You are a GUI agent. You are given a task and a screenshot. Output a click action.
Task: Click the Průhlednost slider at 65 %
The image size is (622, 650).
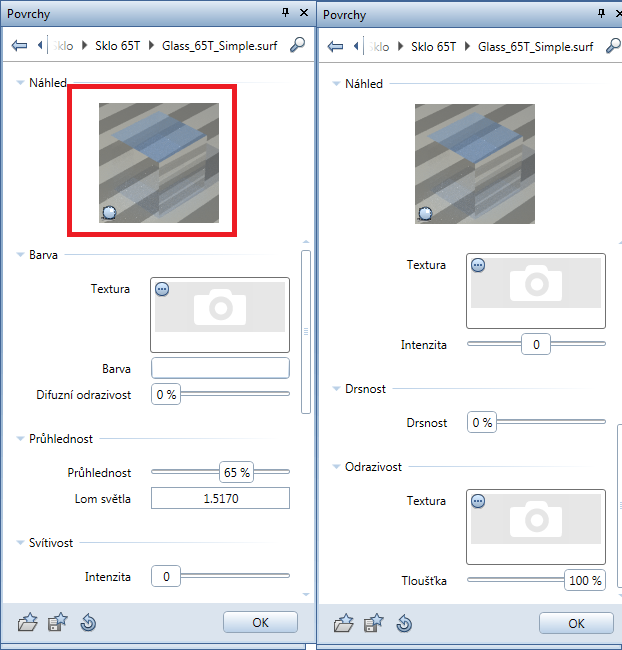tap(237, 472)
